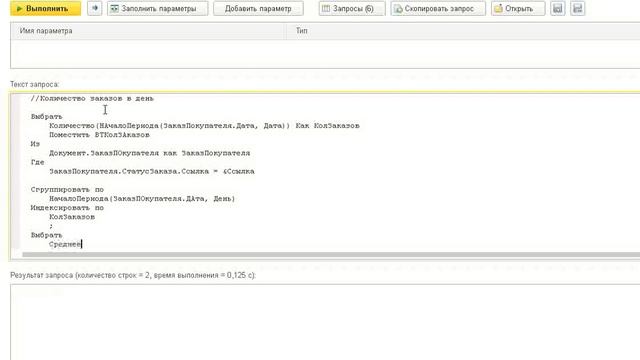Click the comment line //Количество заказов в день
The width and height of the screenshot is (640, 360).
(92, 98)
